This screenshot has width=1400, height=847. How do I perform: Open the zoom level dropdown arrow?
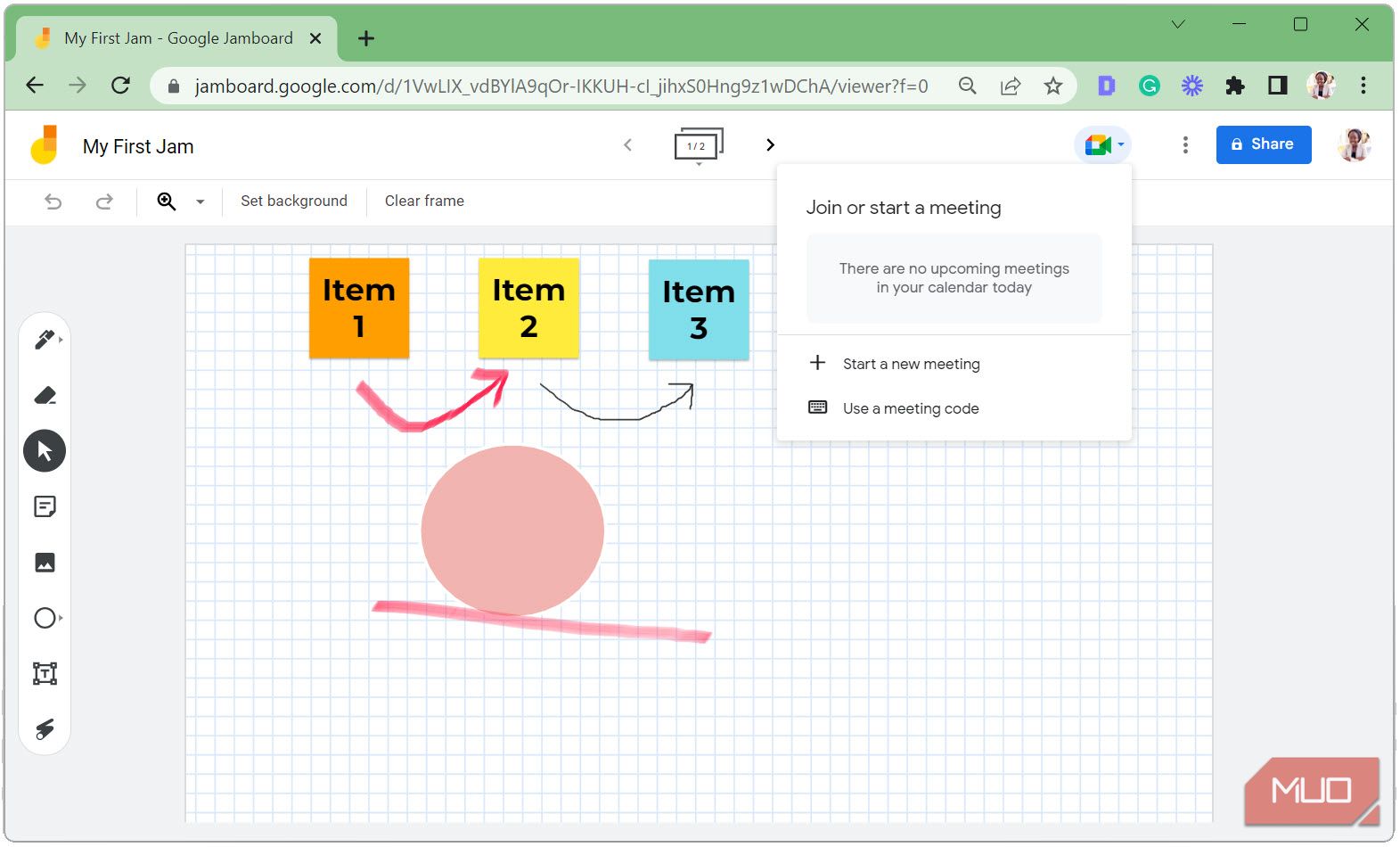[201, 201]
